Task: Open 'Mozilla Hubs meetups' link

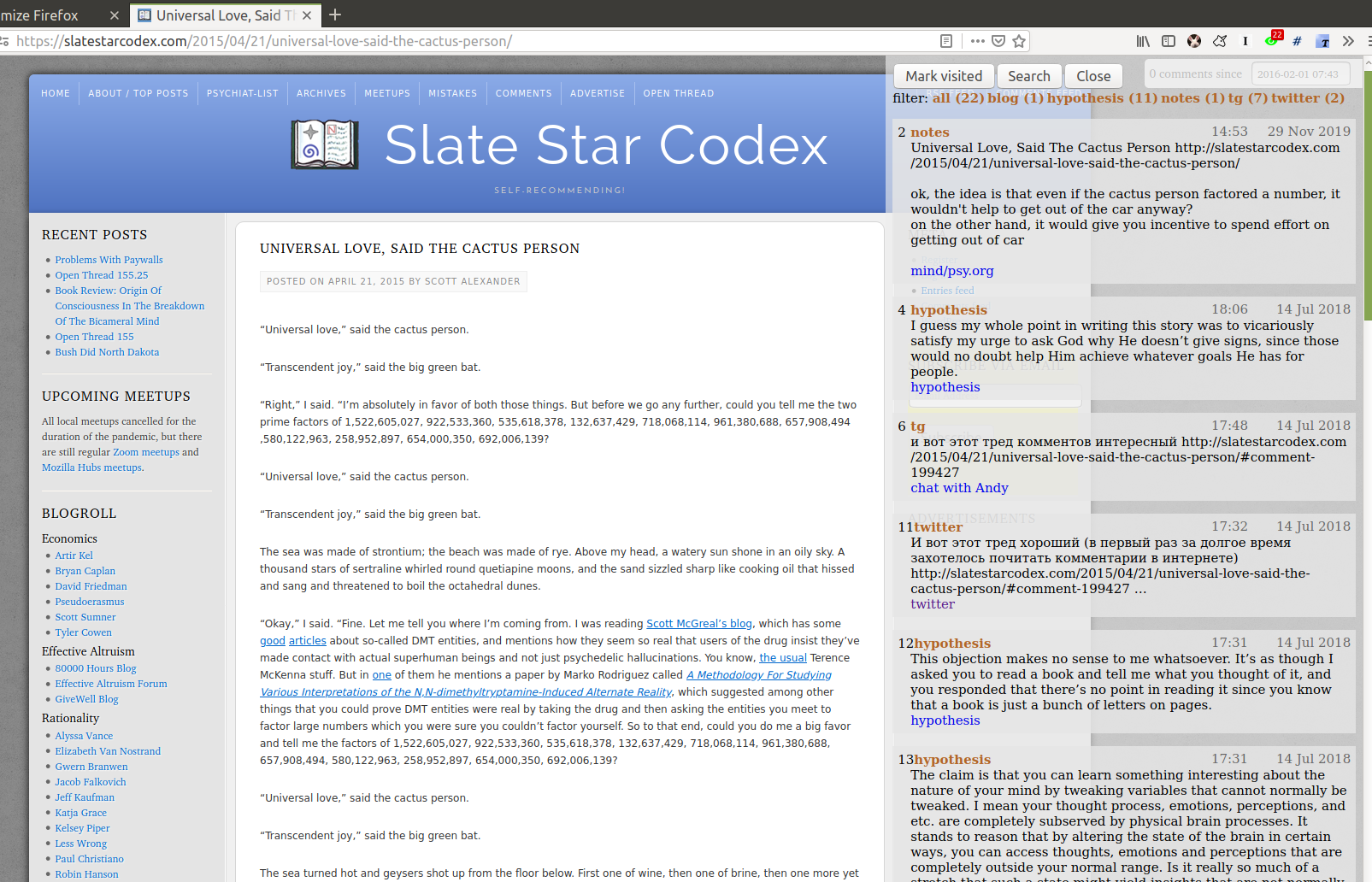Action: [92, 467]
